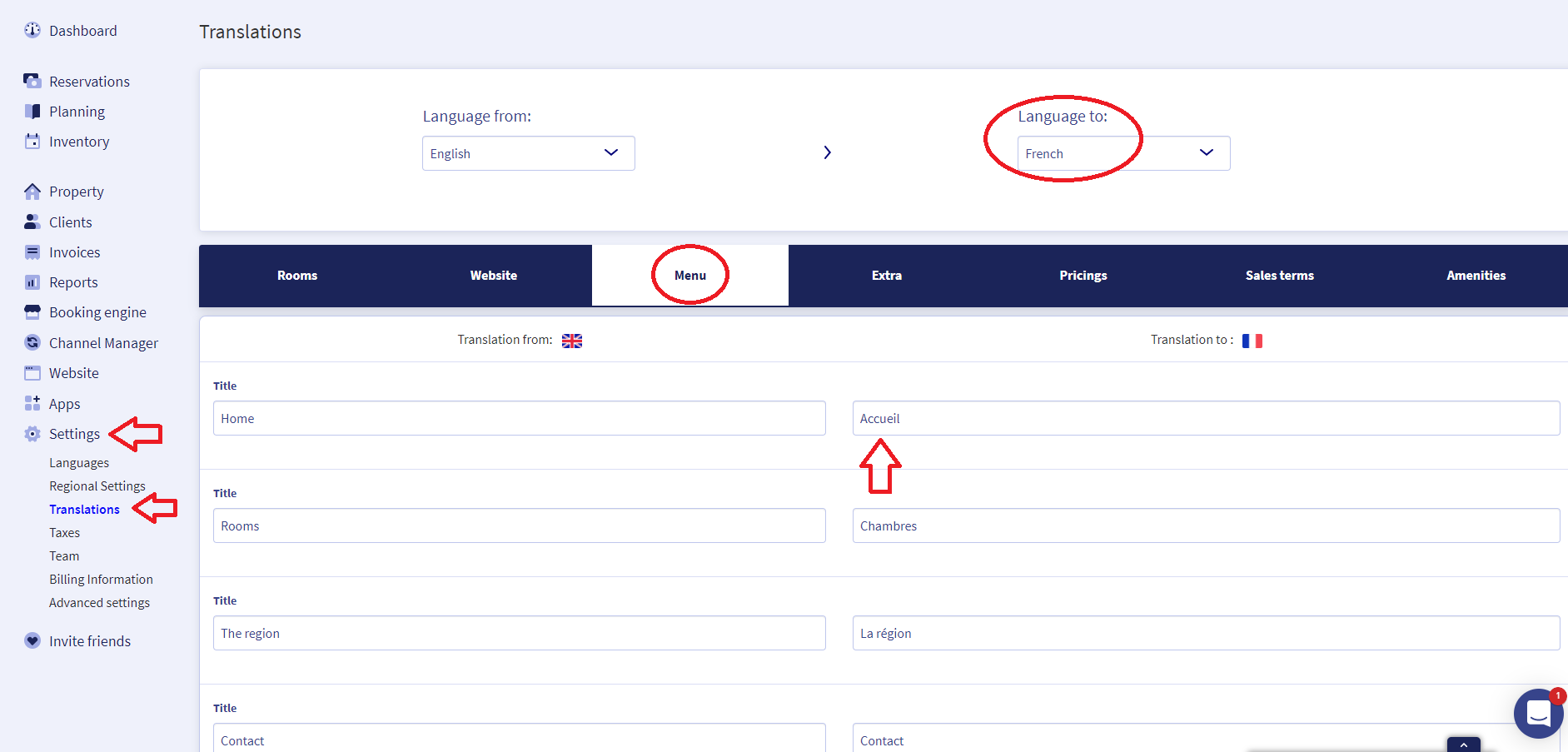Go to Reservations

pos(89,82)
